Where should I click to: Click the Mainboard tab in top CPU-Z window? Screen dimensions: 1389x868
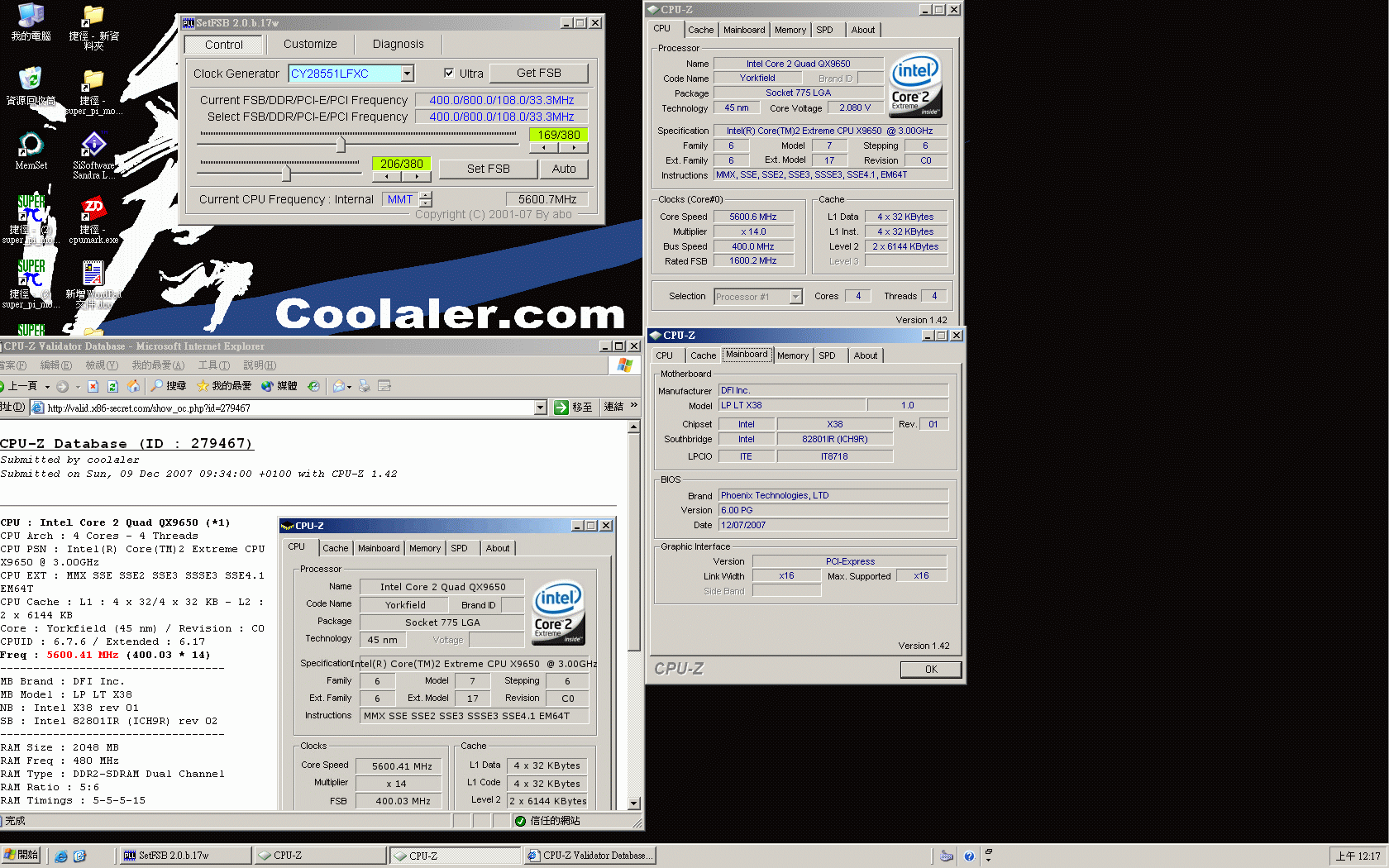744,30
